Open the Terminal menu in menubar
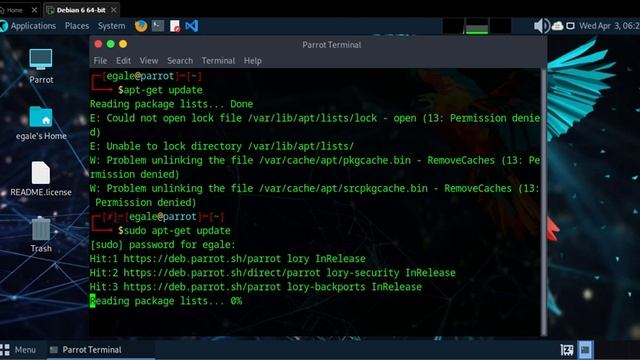This screenshot has width=640, height=360. click(218, 61)
